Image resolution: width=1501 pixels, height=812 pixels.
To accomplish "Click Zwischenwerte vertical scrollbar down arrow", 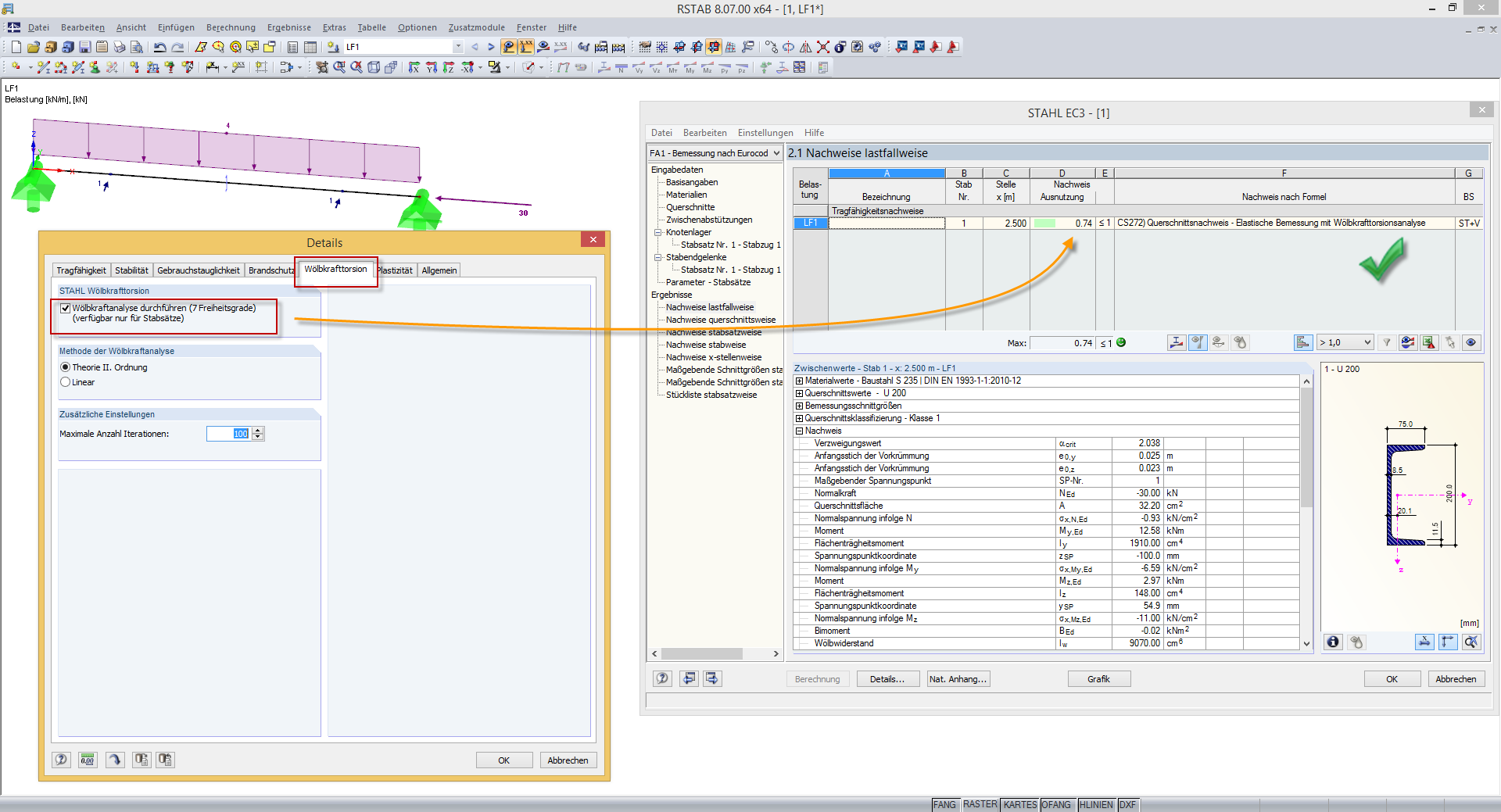I will point(1306,644).
